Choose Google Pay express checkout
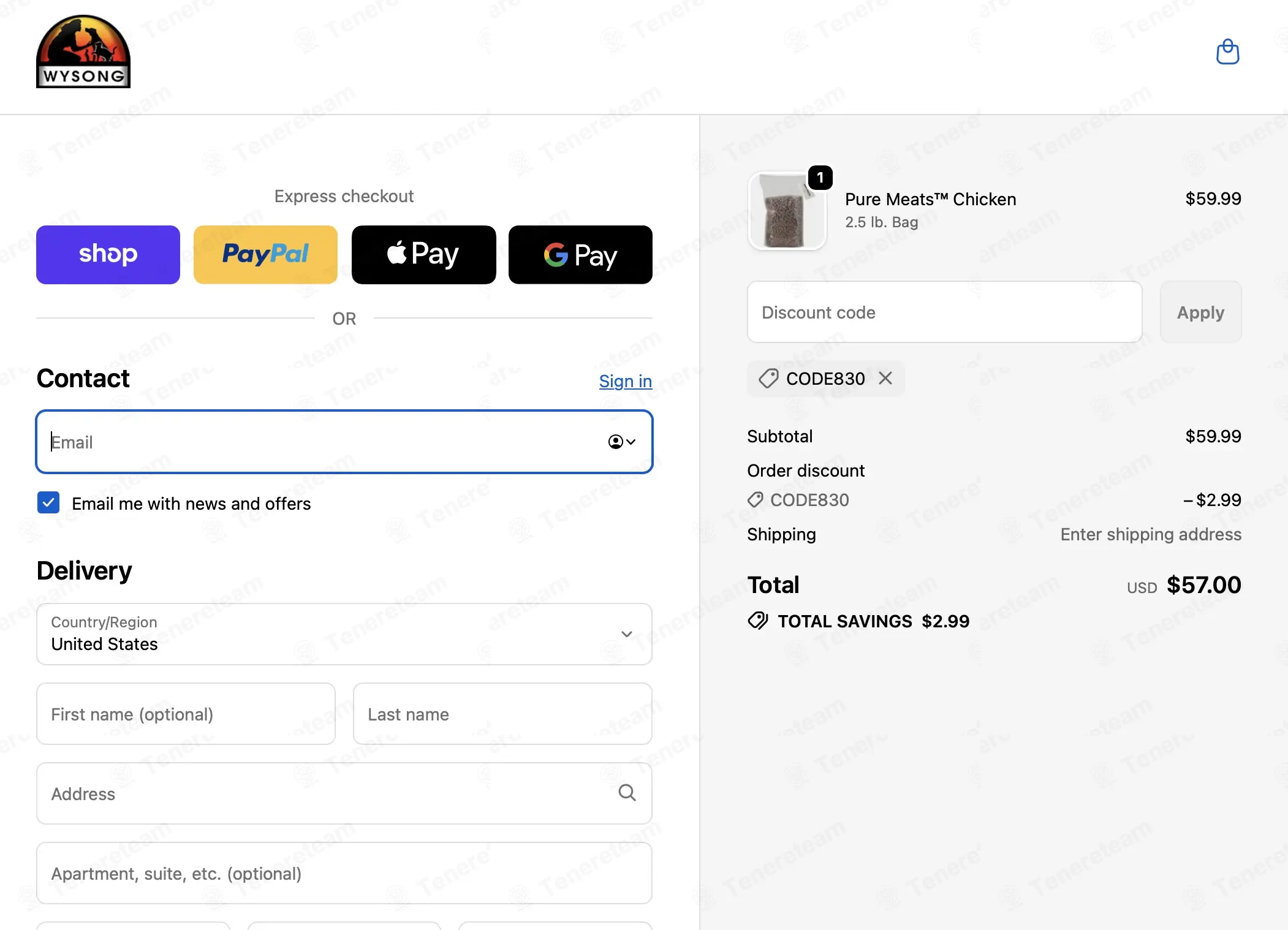Screen dimensions: 1288x930 click(x=580, y=255)
